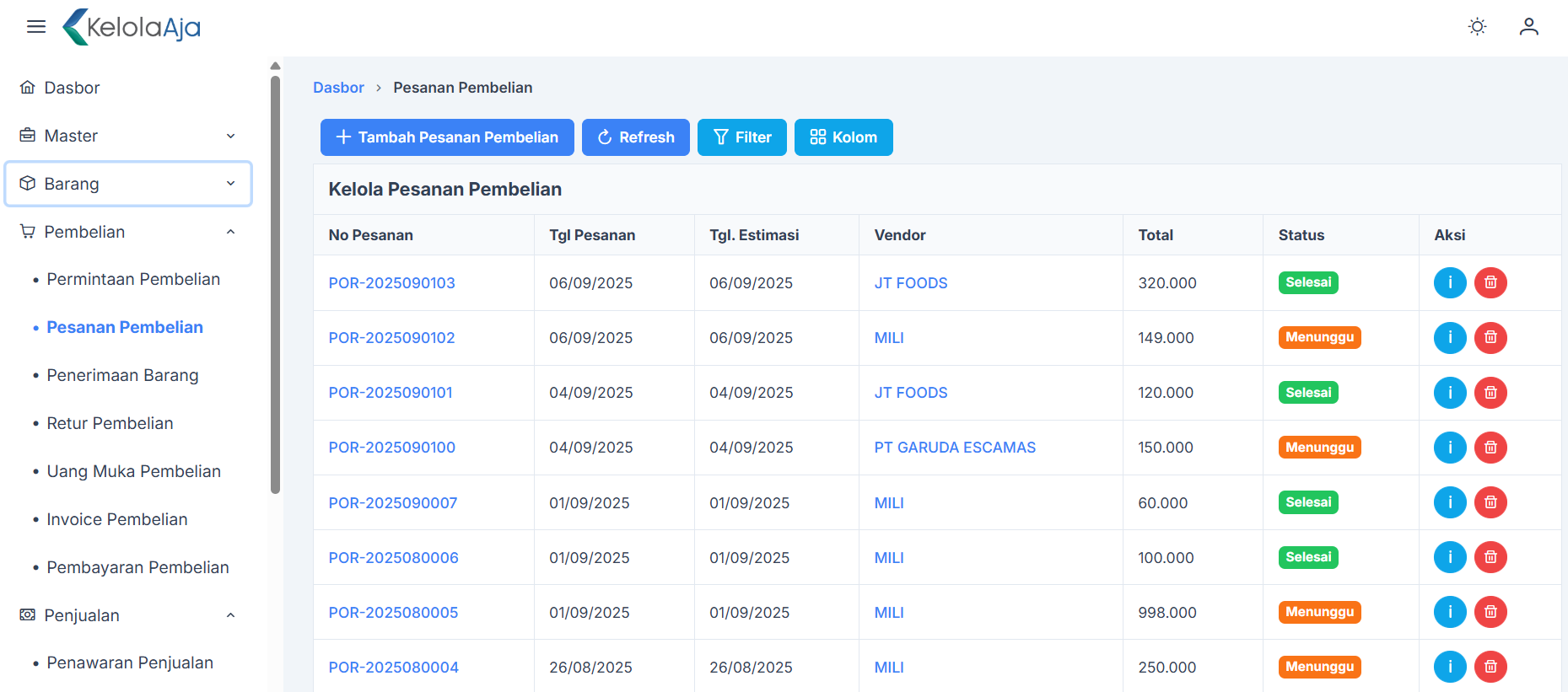Open the user profile icon
The height and width of the screenshot is (692, 1568).
point(1528,27)
